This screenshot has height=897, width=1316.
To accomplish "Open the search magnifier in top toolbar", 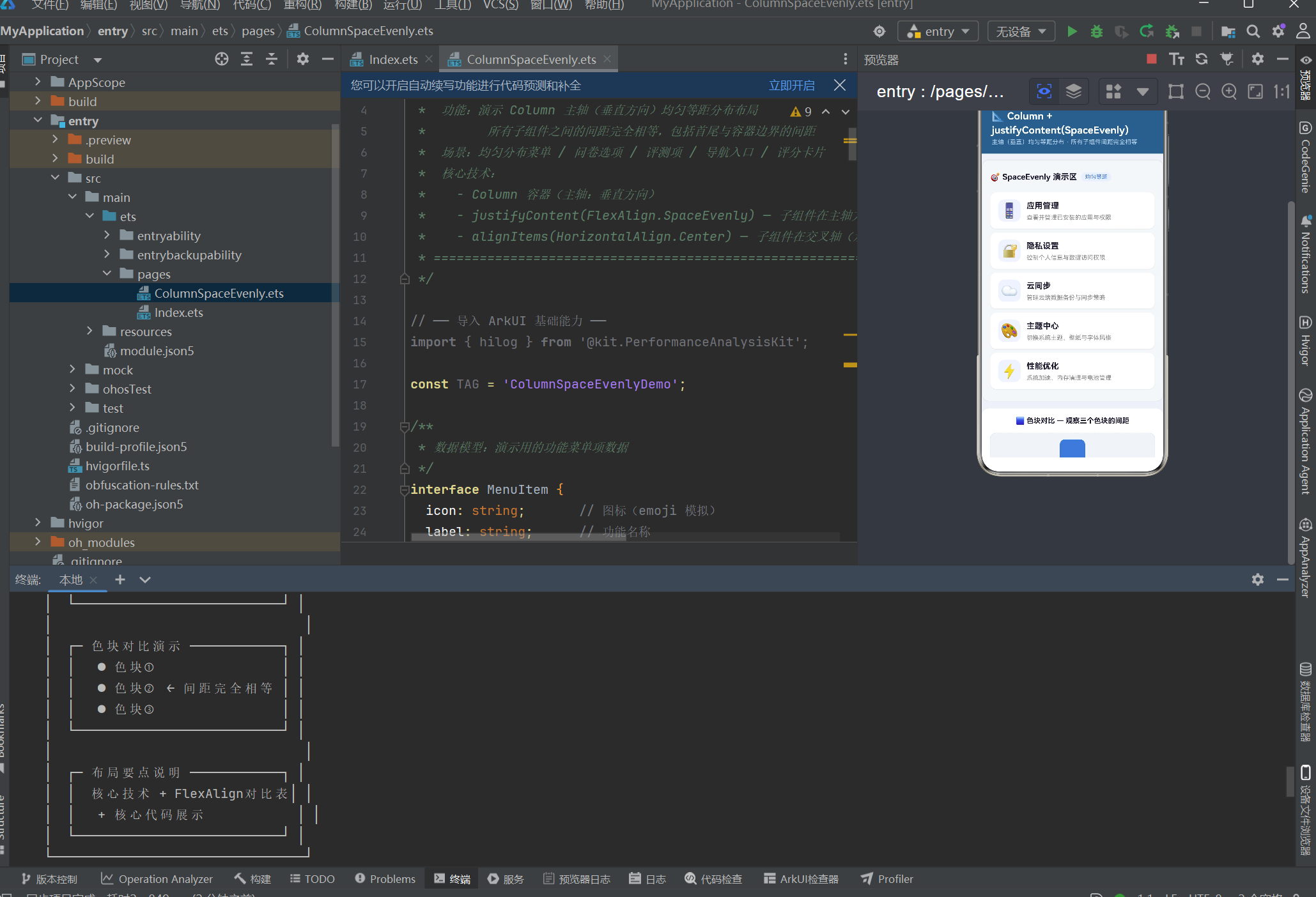I will (1253, 31).
